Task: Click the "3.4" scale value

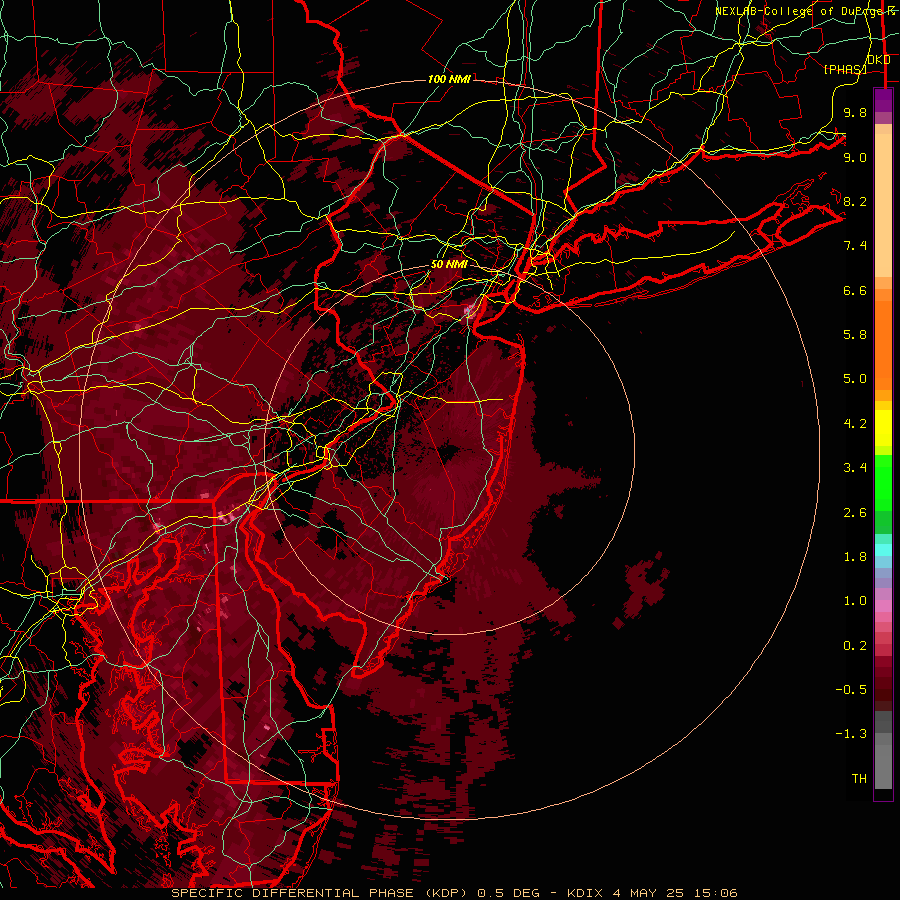Action: click(x=855, y=468)
